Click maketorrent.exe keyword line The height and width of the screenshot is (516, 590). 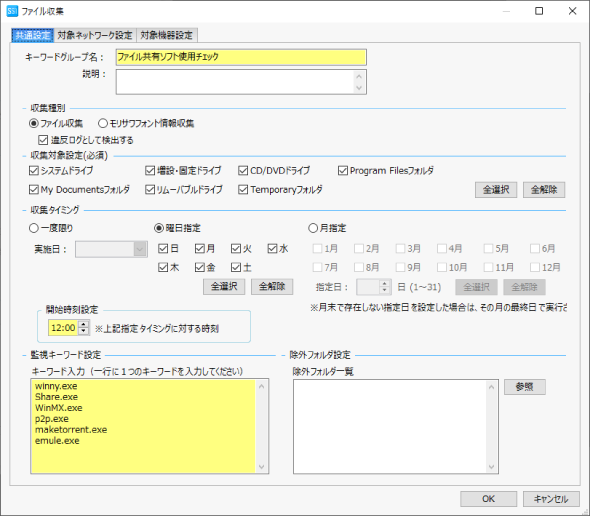coord(71,430)
